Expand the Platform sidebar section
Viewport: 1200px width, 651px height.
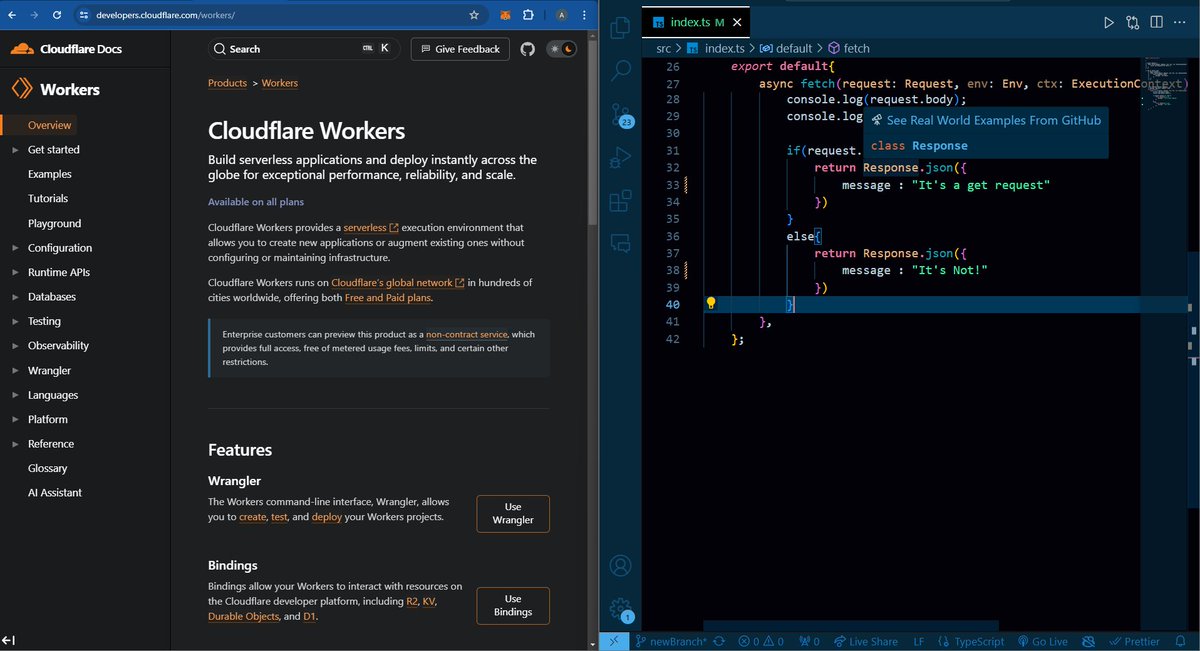tap(15, 419)
